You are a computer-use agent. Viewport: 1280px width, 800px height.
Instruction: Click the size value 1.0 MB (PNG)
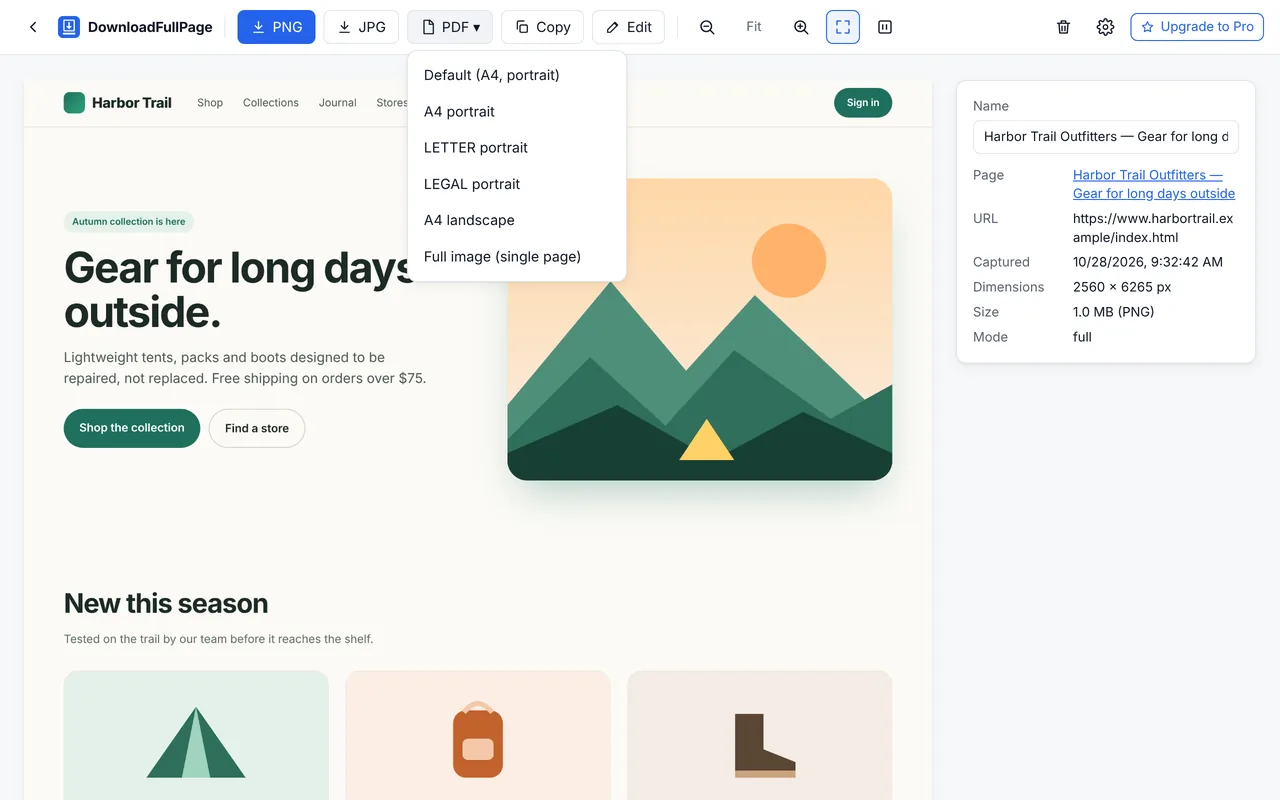click(1114, 312)
